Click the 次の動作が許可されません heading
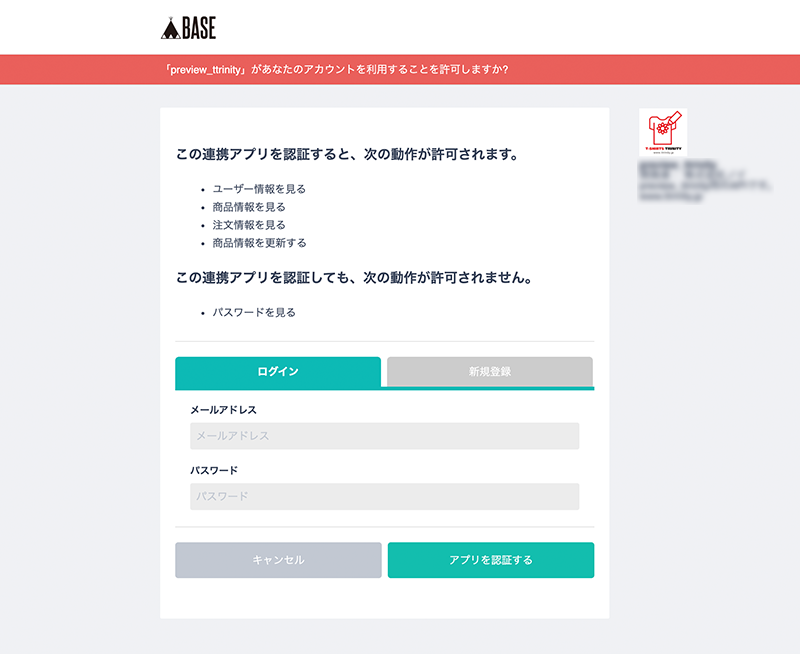800x654 pixels. (355, 278)
